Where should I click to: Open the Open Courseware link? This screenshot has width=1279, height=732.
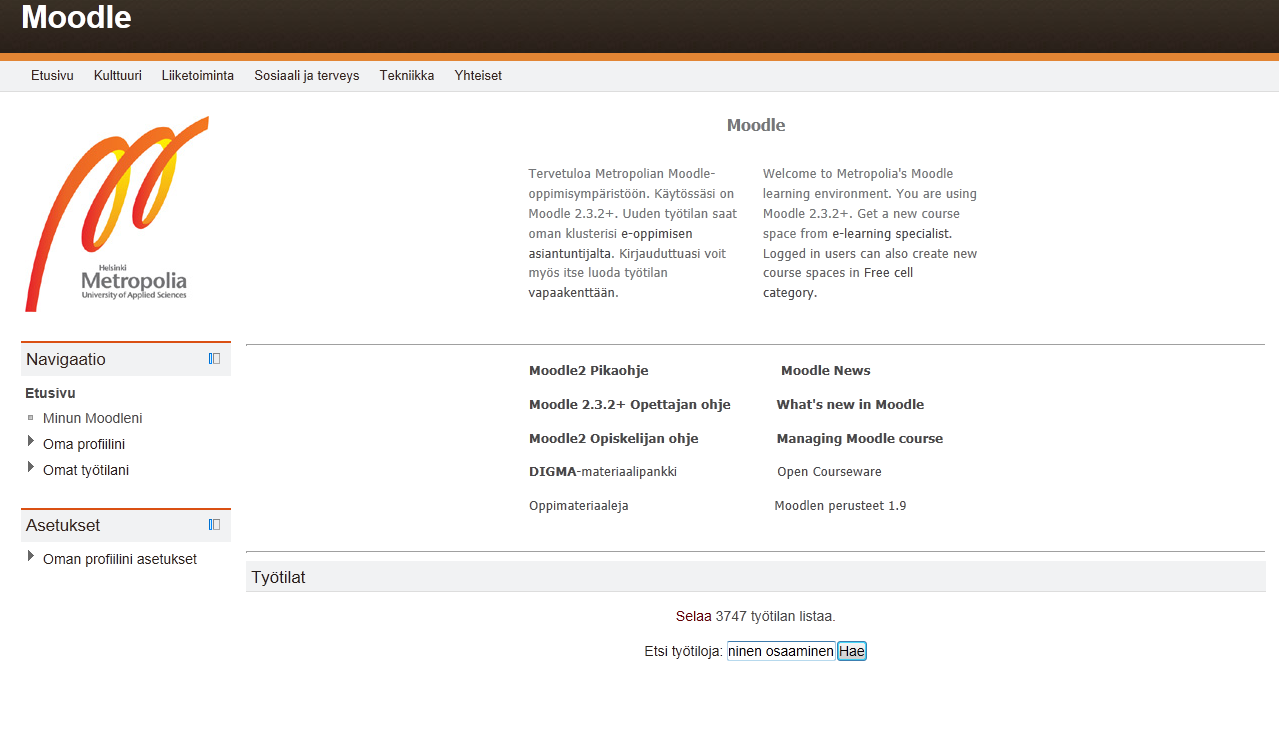coord(829,472)
